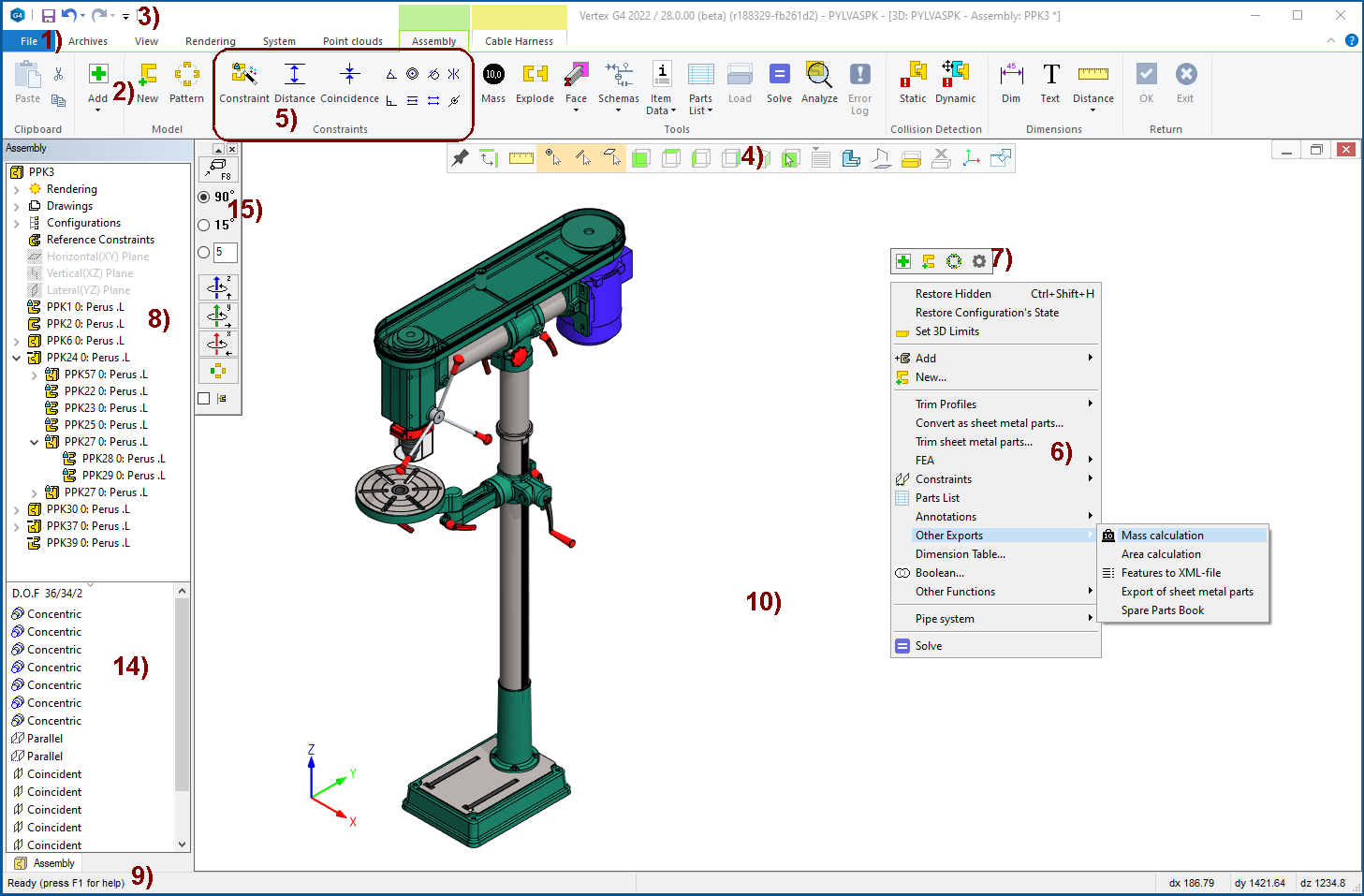
Task: Select the 15 degree radio button
Action: click(x=204, y=225)
